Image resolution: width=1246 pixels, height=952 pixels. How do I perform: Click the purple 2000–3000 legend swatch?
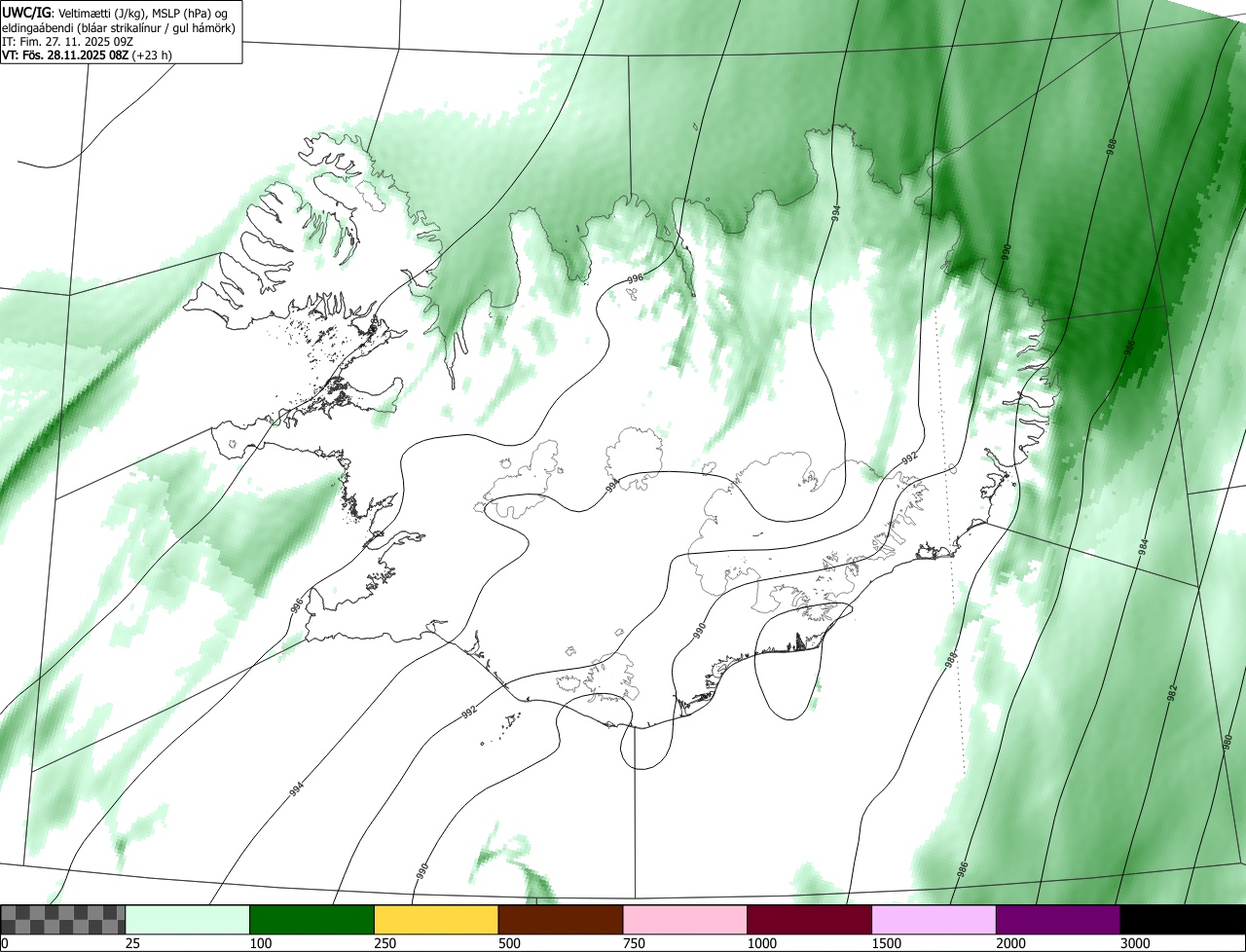1058,920
